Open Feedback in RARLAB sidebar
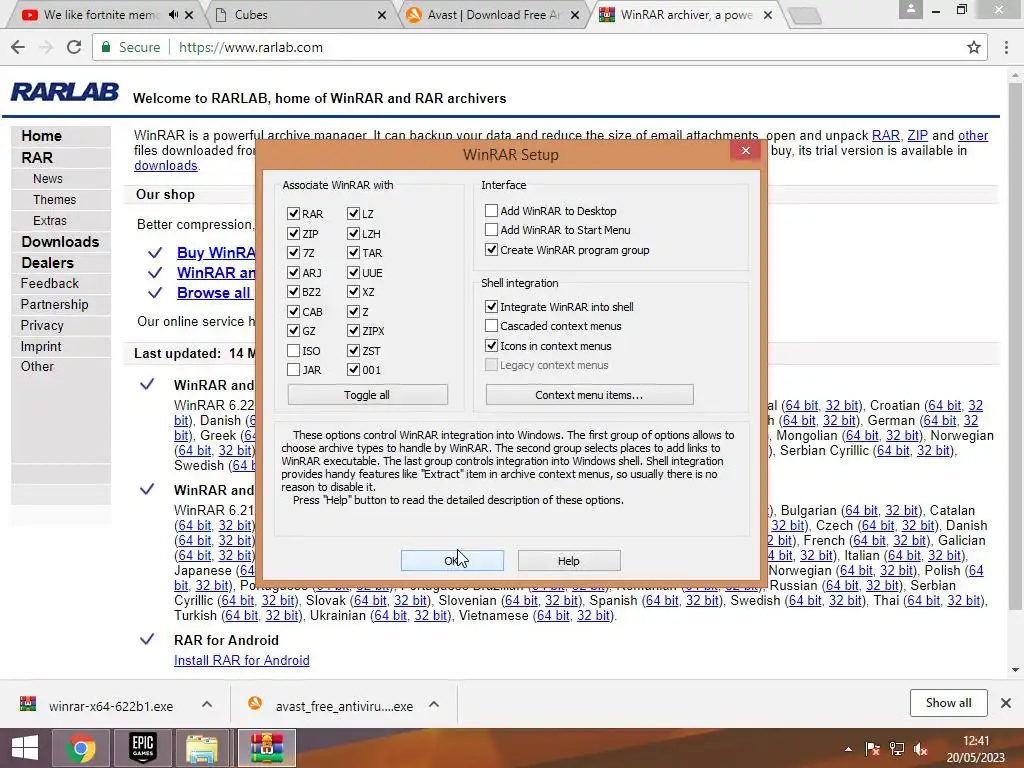 click(x=50, y=283)
